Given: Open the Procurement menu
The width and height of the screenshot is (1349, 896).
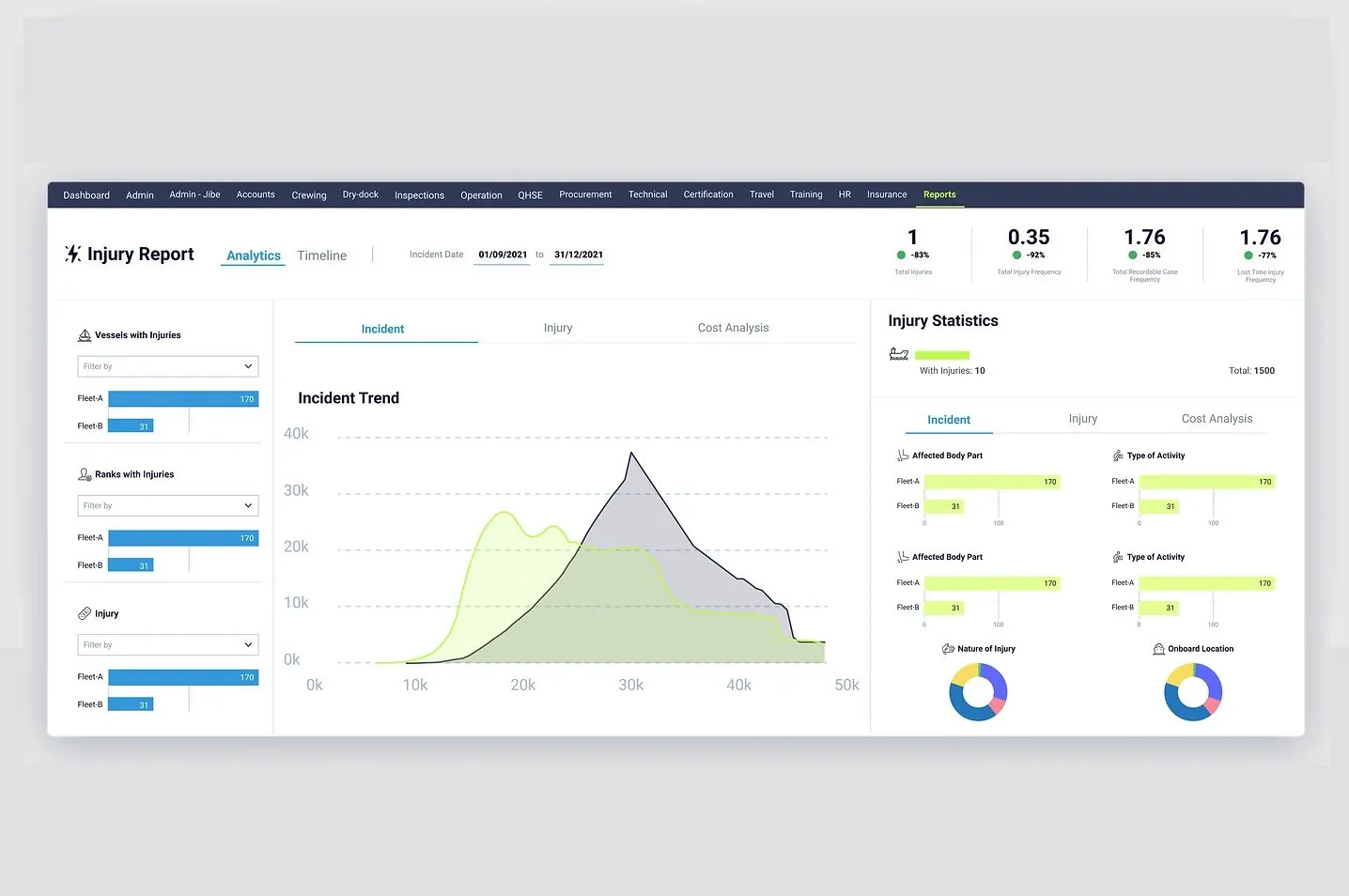Looking at the screenshot, I should tap(585, 194).
